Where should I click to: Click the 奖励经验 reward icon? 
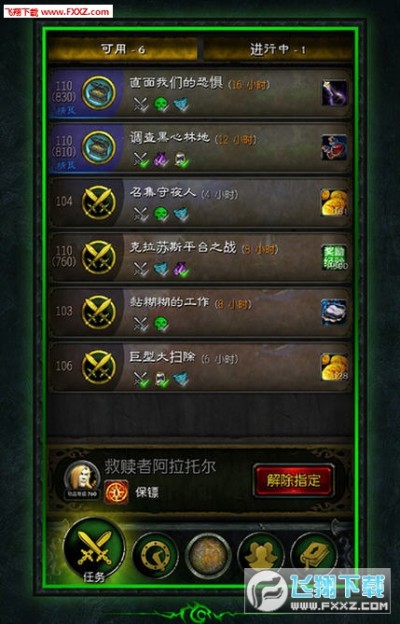pyautogui.click(x=334, y=257)
